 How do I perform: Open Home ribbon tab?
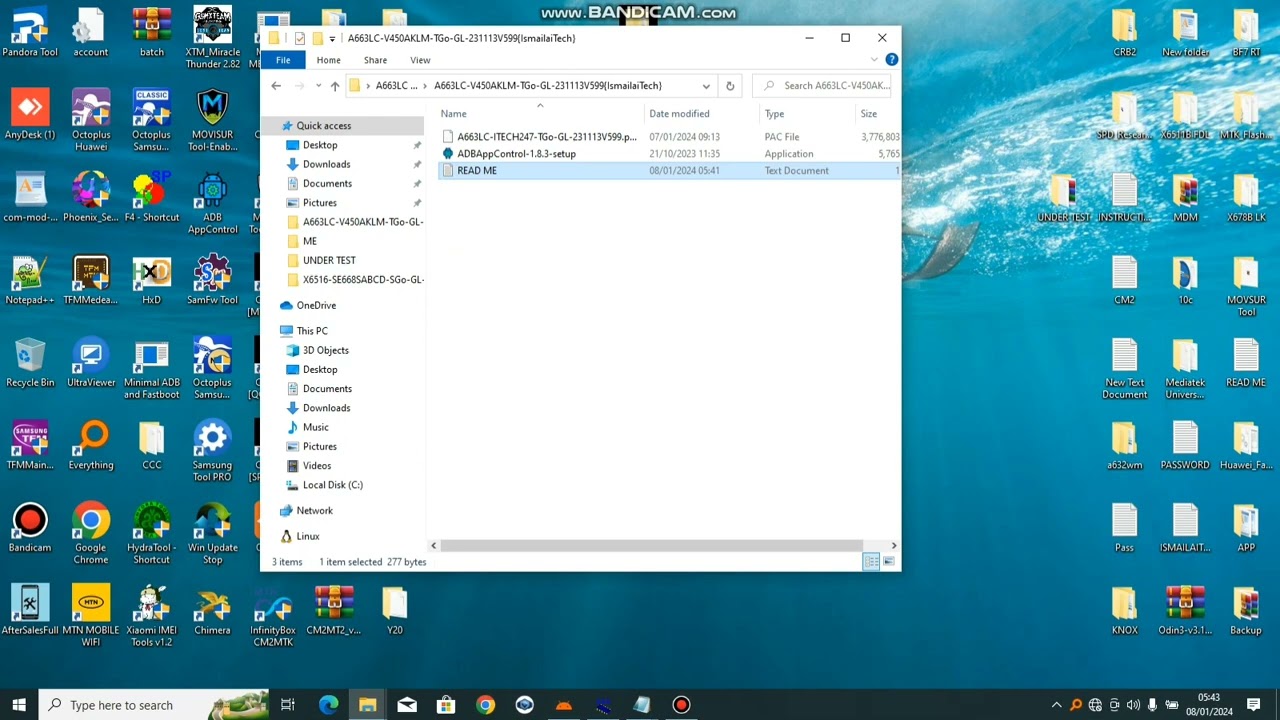(328, 60)
